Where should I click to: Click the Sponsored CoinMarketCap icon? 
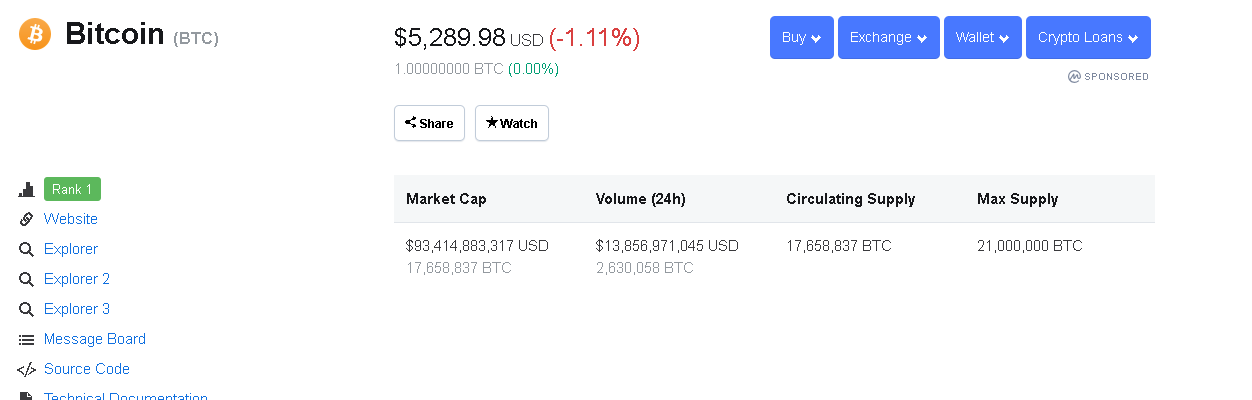pos(1075,76)
